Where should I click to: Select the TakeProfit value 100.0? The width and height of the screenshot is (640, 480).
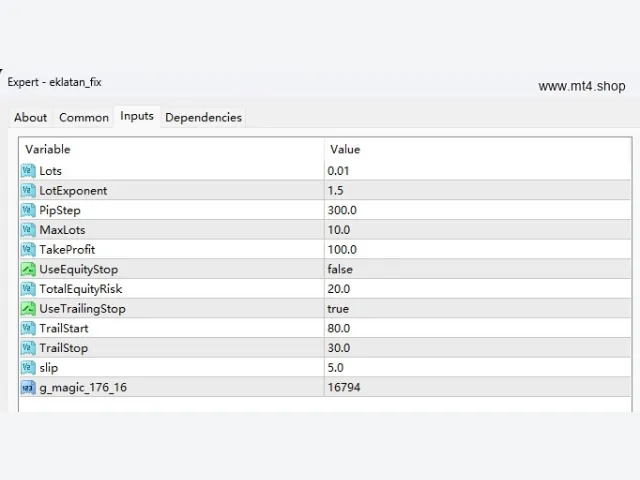tap(342, 249)
